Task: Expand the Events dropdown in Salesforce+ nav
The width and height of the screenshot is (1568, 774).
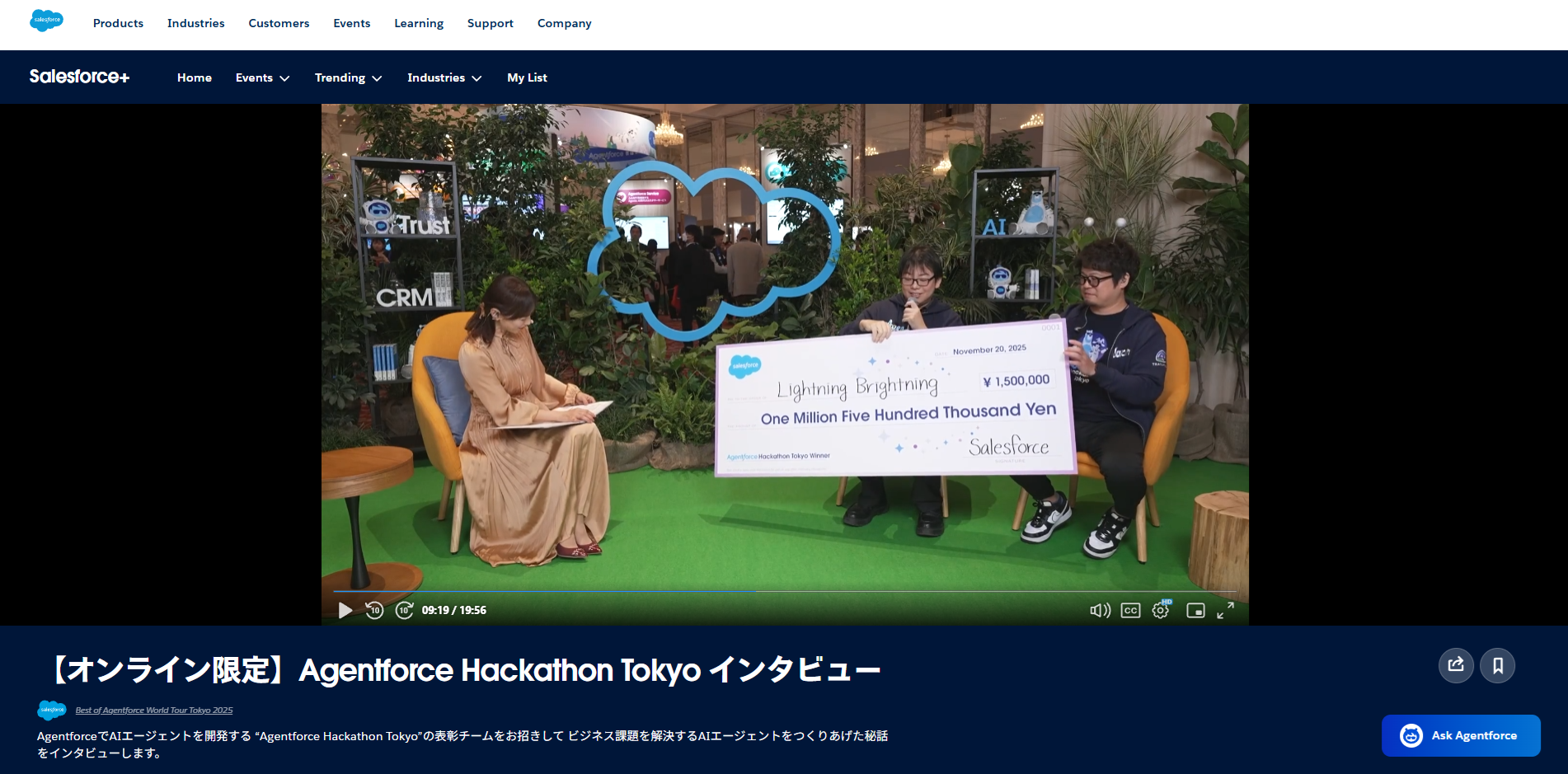Action: tap(261, 77)
